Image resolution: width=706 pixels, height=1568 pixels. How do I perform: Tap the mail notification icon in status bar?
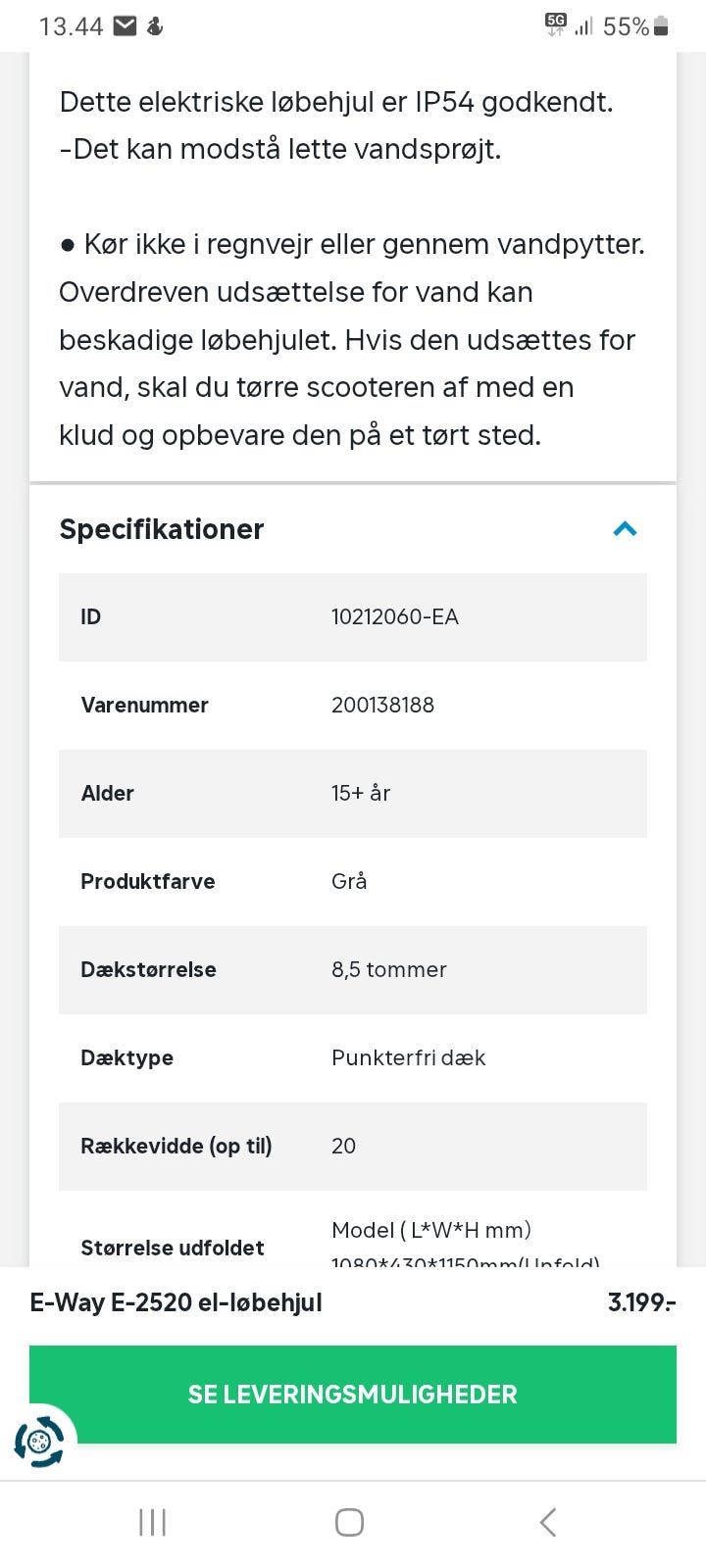pyautogui.click(x=125, y=26)
